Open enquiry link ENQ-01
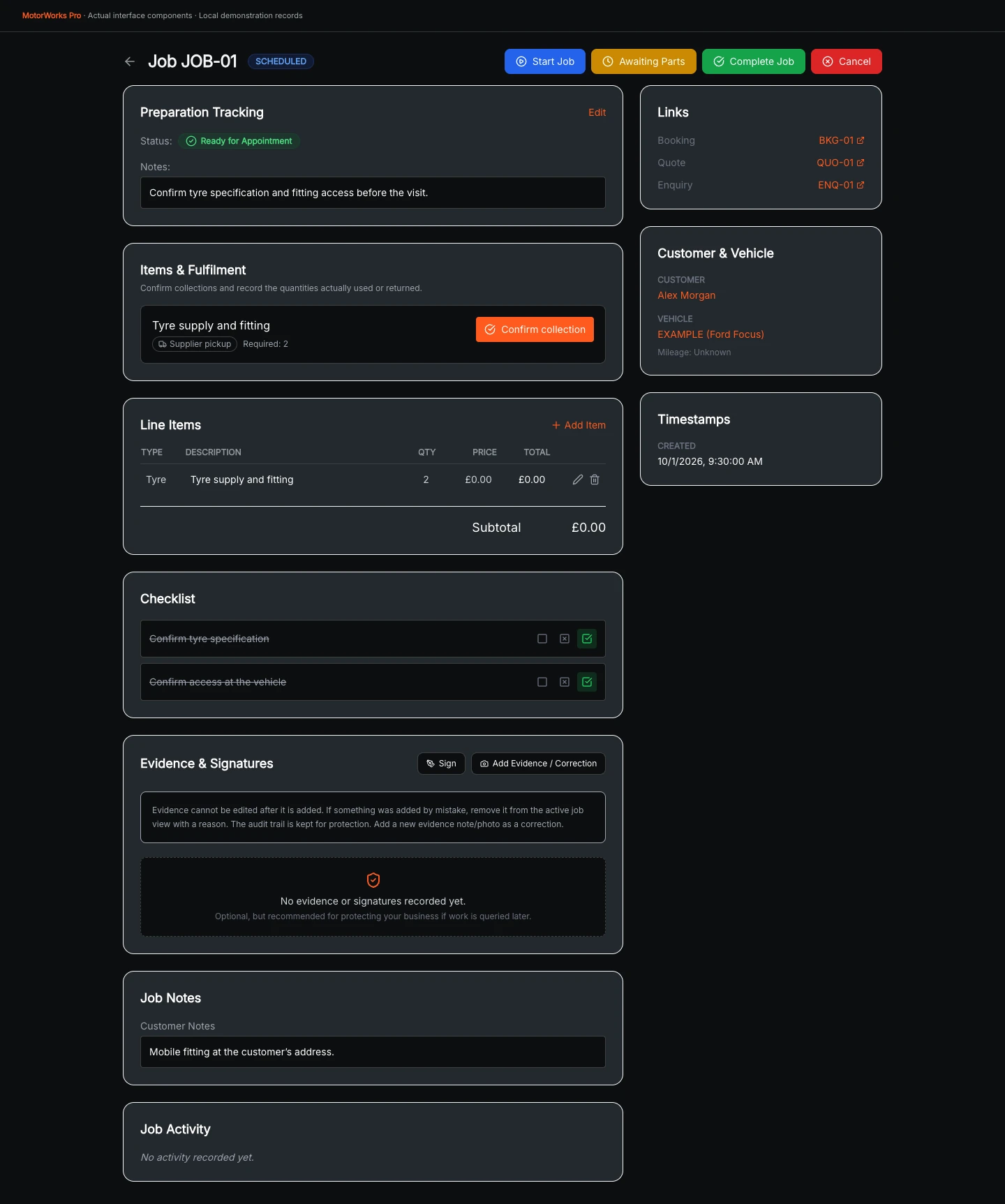 841,185
